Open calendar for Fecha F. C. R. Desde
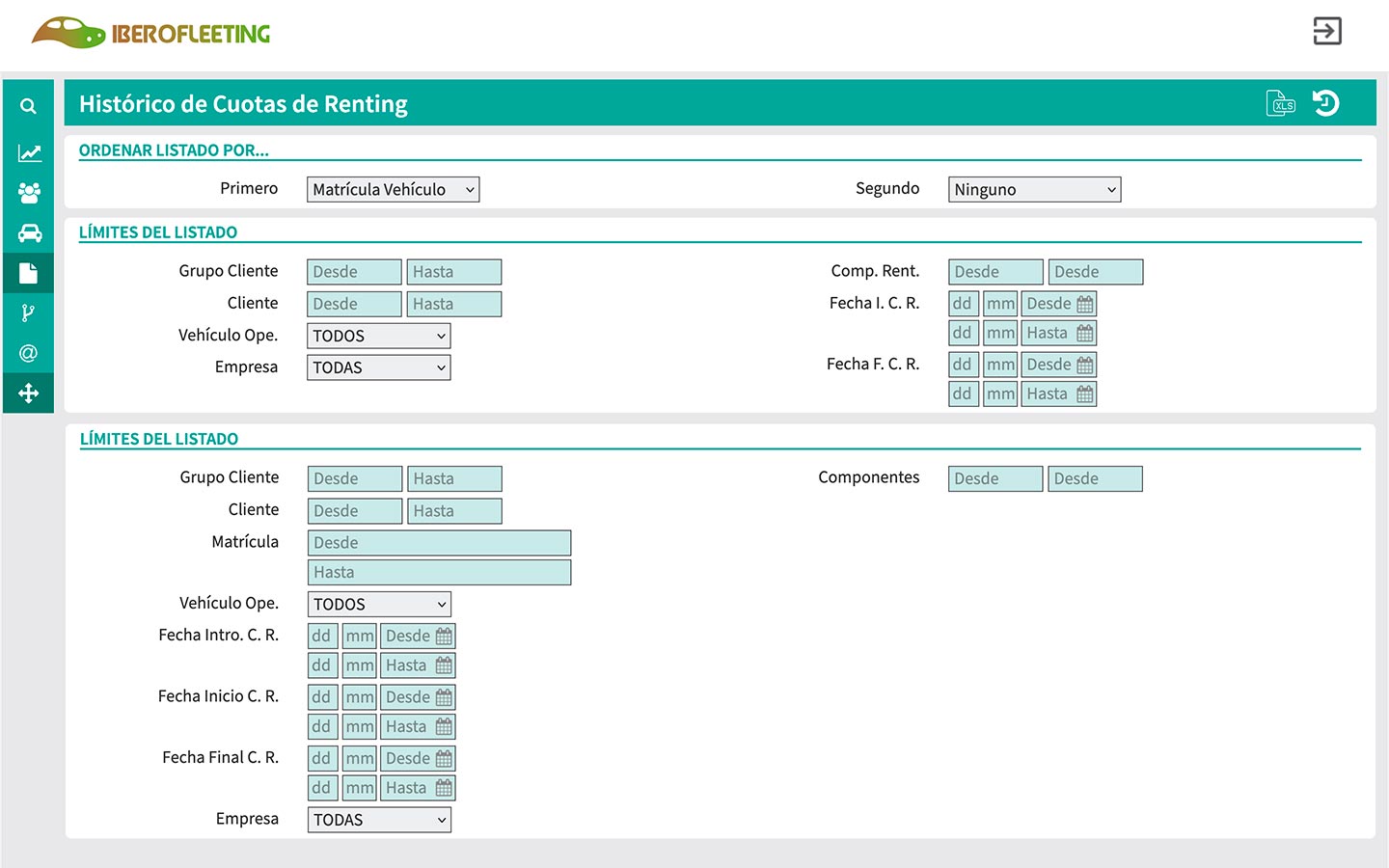Viewport: 1389px width, 868px height. tap(1085, 366)
